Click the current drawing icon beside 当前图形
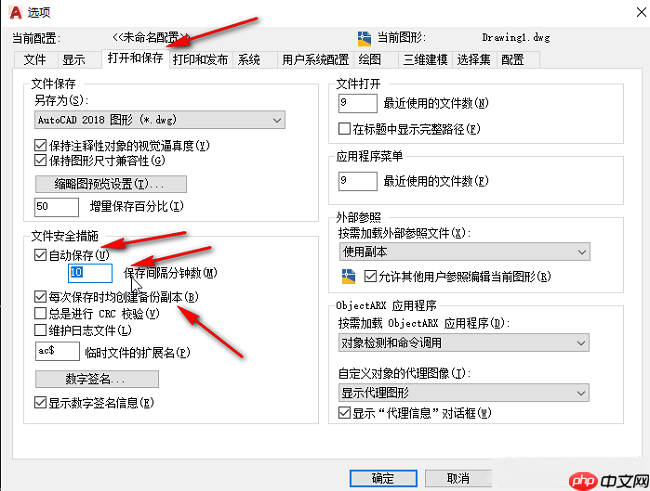The height and width of the screenshot is (491, 650). (x=364, y=39)
